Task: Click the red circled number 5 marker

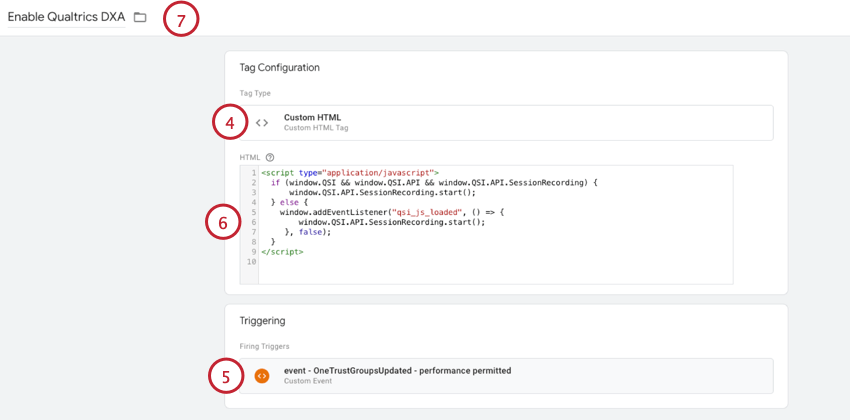Action: [x=226, y=377]
